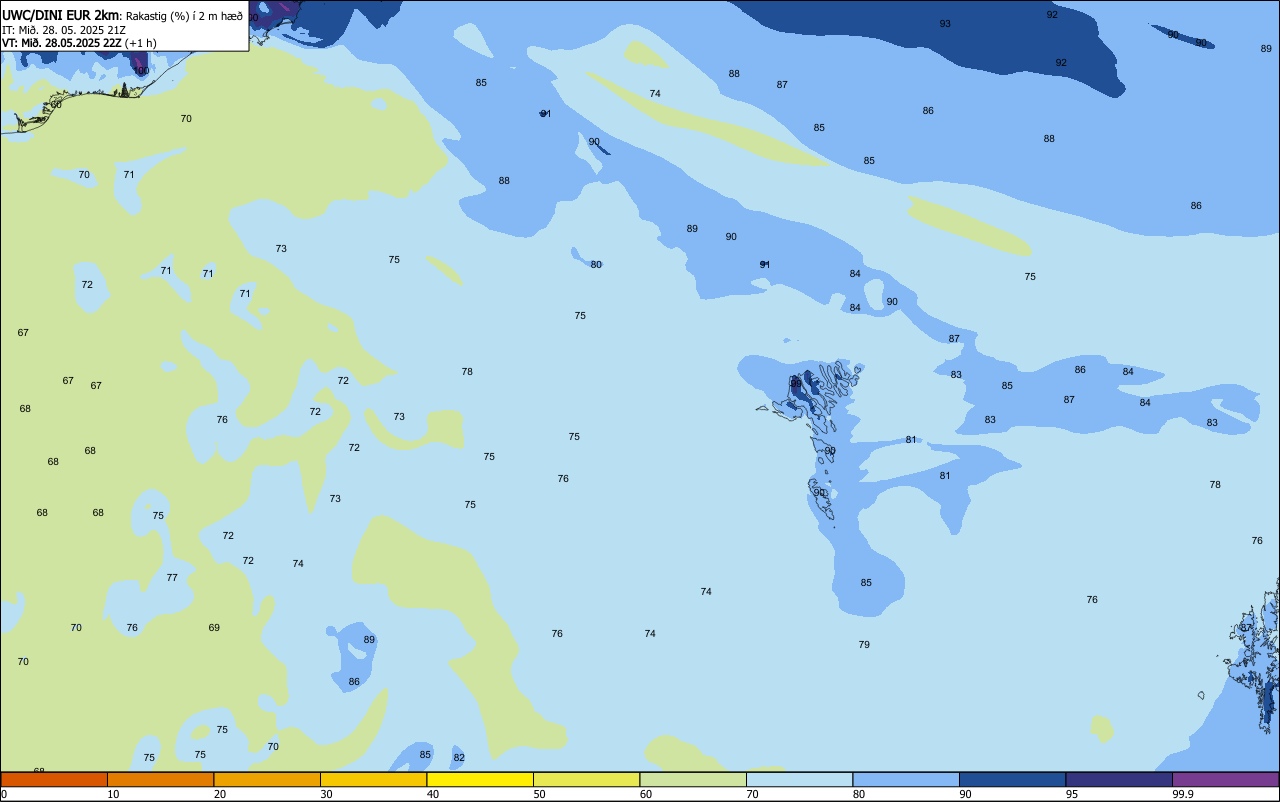
Task: Click the '20' legend tick label
Action: coord(220,794)
